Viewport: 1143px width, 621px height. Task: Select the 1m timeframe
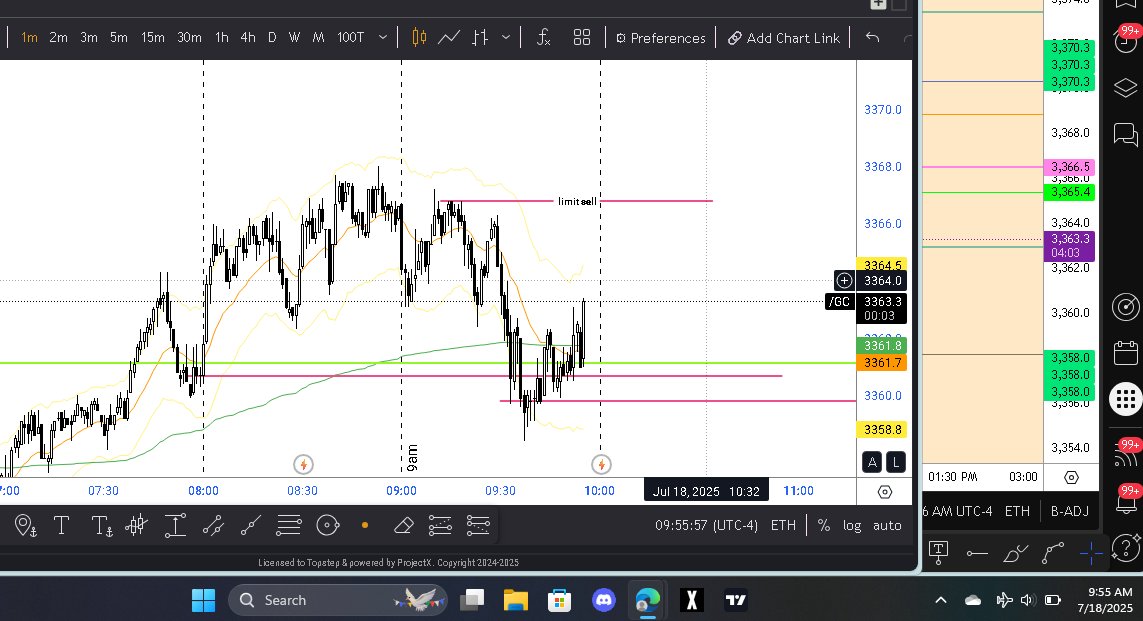[x=29, y=37]
